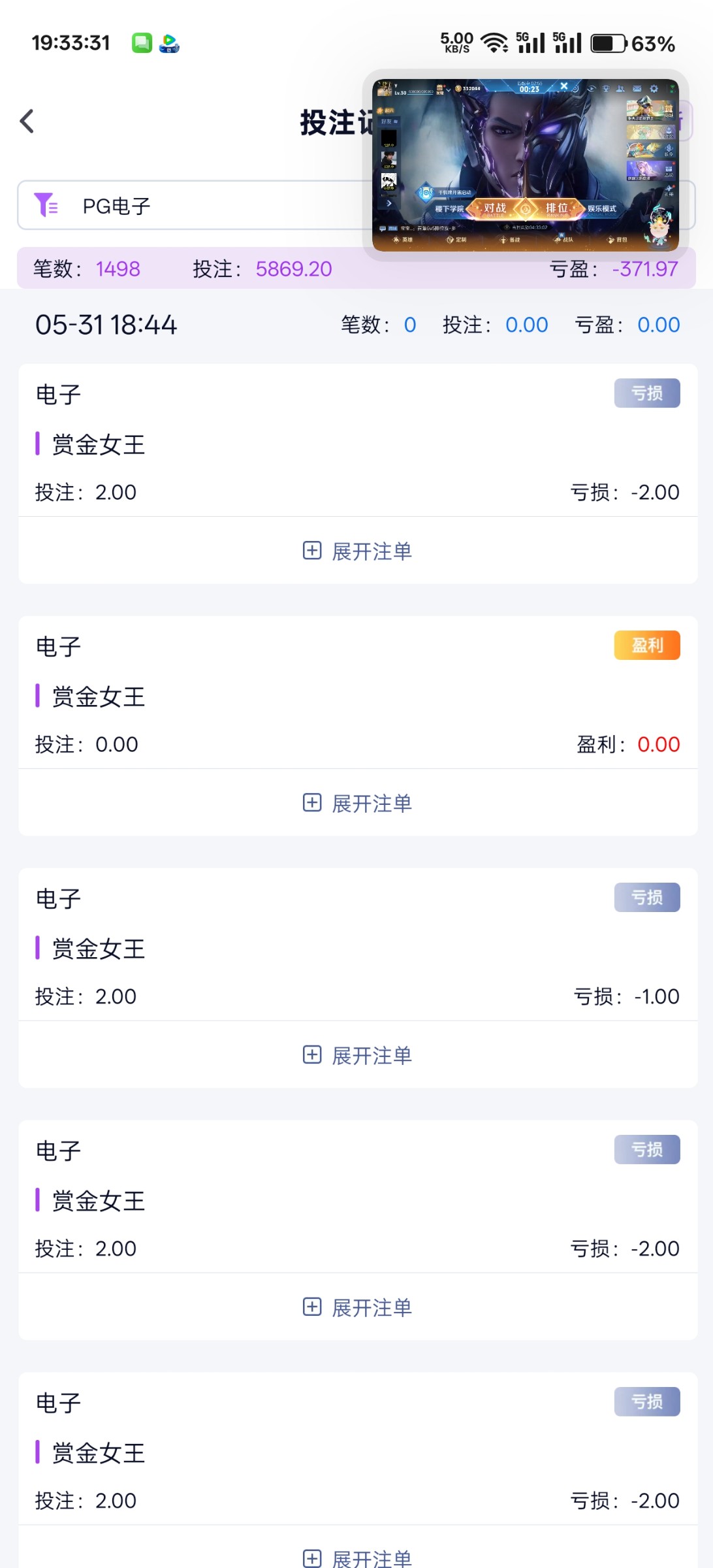The width and height of the screenshot is (713, 1568).
Task: Tap the 05-31 18:44 date header
Action: (x=106, y=325)
